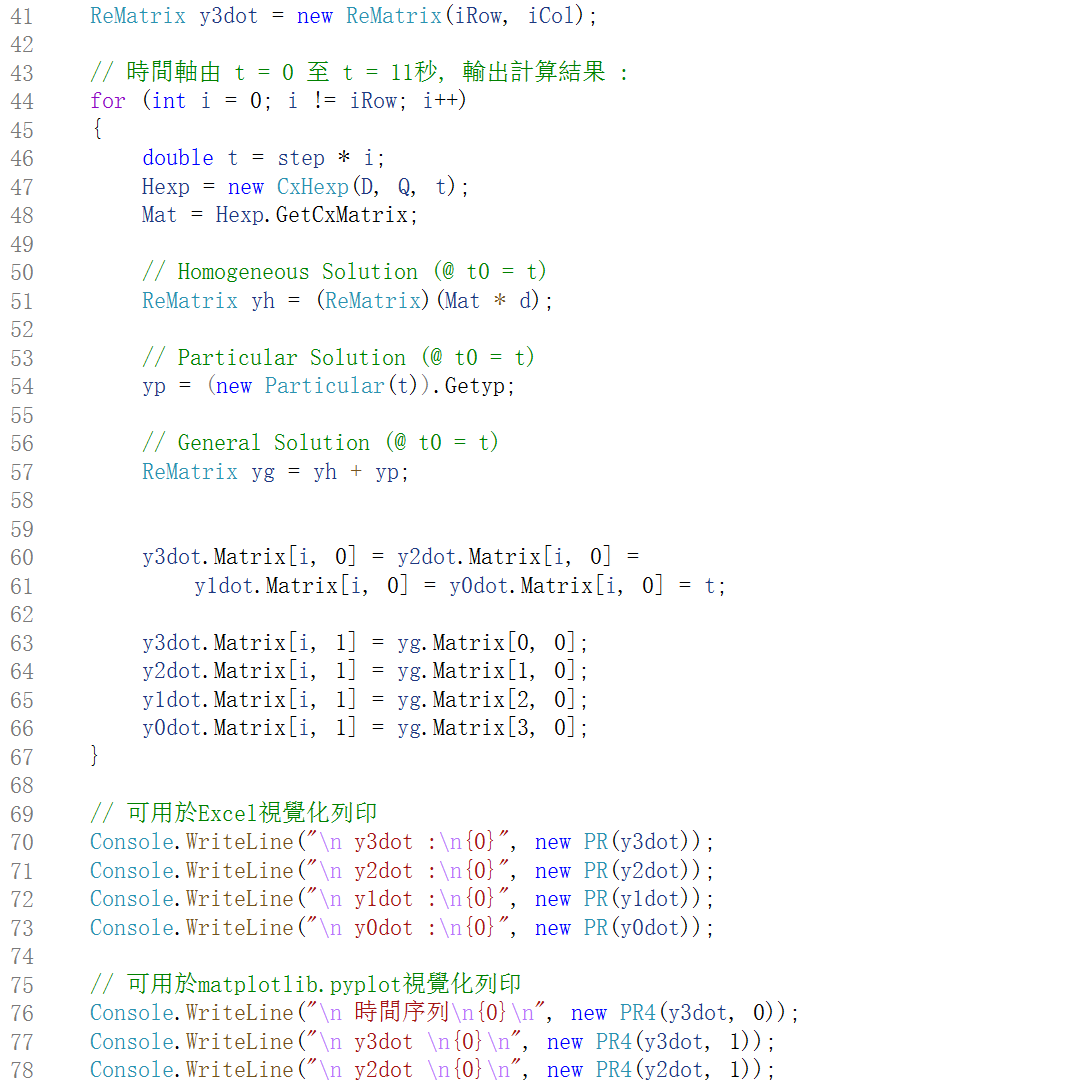Click line number 57
Image resolution: width=1092 pixels, height=1088 pixels.
[x=22, y=472]
